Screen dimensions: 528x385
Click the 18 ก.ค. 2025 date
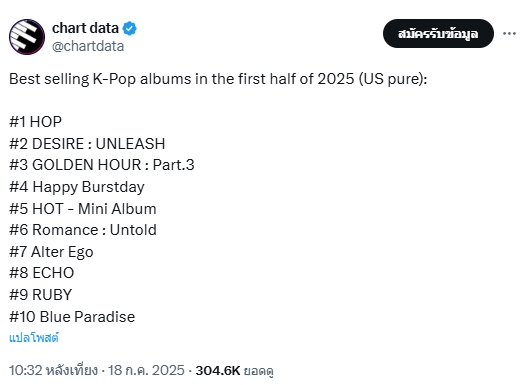click(x=146, y=370)
